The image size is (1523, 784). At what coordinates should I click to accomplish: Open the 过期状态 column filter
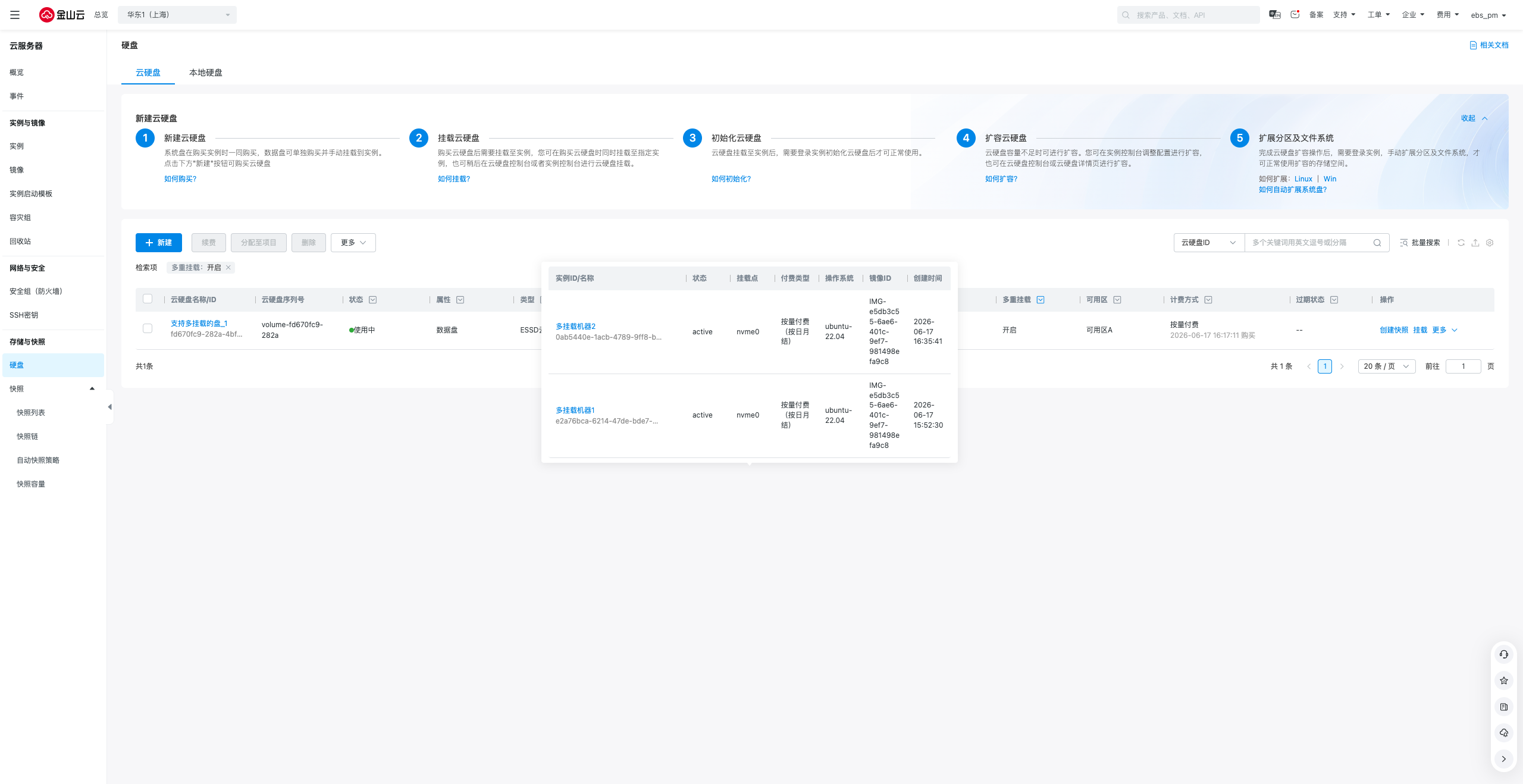(x=1334, y=300)
